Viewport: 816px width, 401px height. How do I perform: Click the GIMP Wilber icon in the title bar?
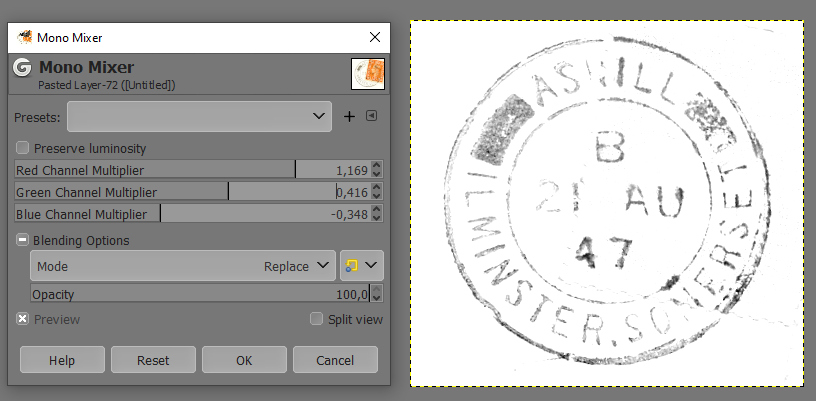tap(24, 37)
